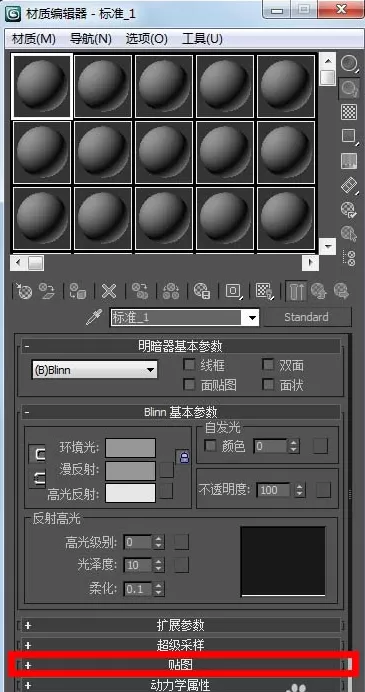Open material editor Options icon
This screenshot has height=692, width=365.
349,209
